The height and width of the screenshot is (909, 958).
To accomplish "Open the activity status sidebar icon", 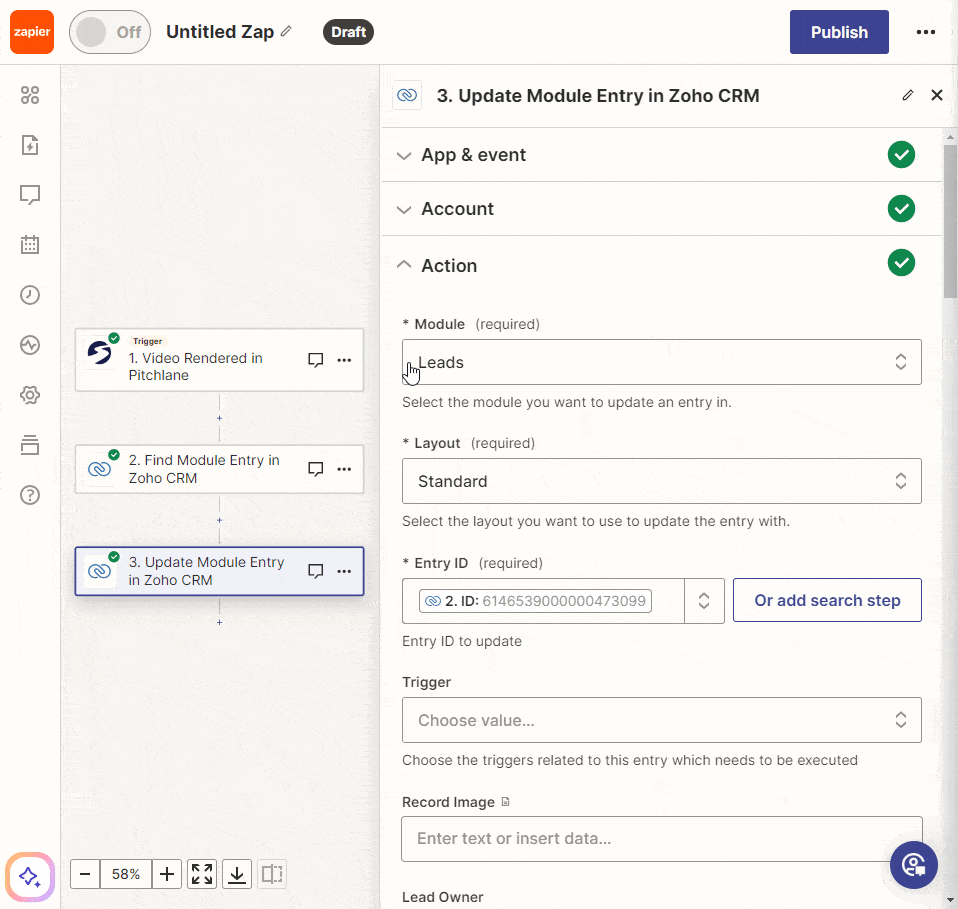I will 30,345.
